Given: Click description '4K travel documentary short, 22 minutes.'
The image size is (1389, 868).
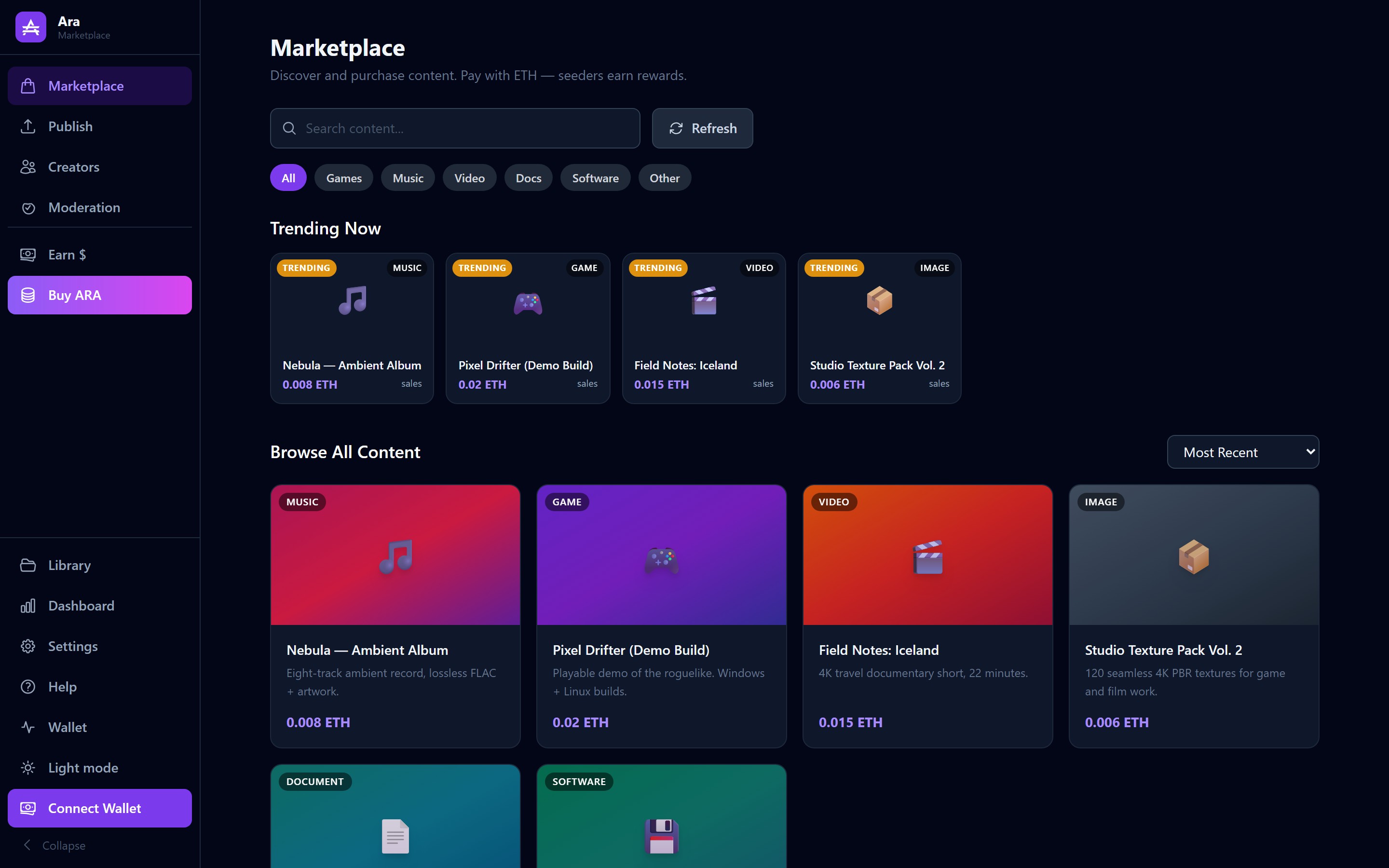Looking at the screenshot, I should [x=923, y=673].
